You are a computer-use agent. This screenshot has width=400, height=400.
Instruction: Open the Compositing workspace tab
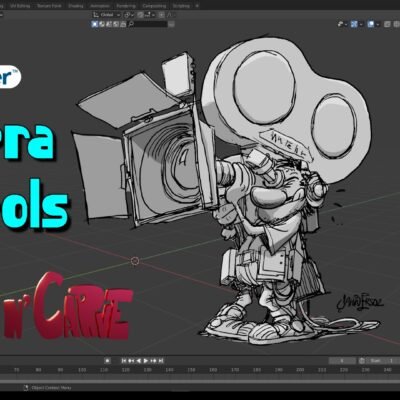(154, 6)
